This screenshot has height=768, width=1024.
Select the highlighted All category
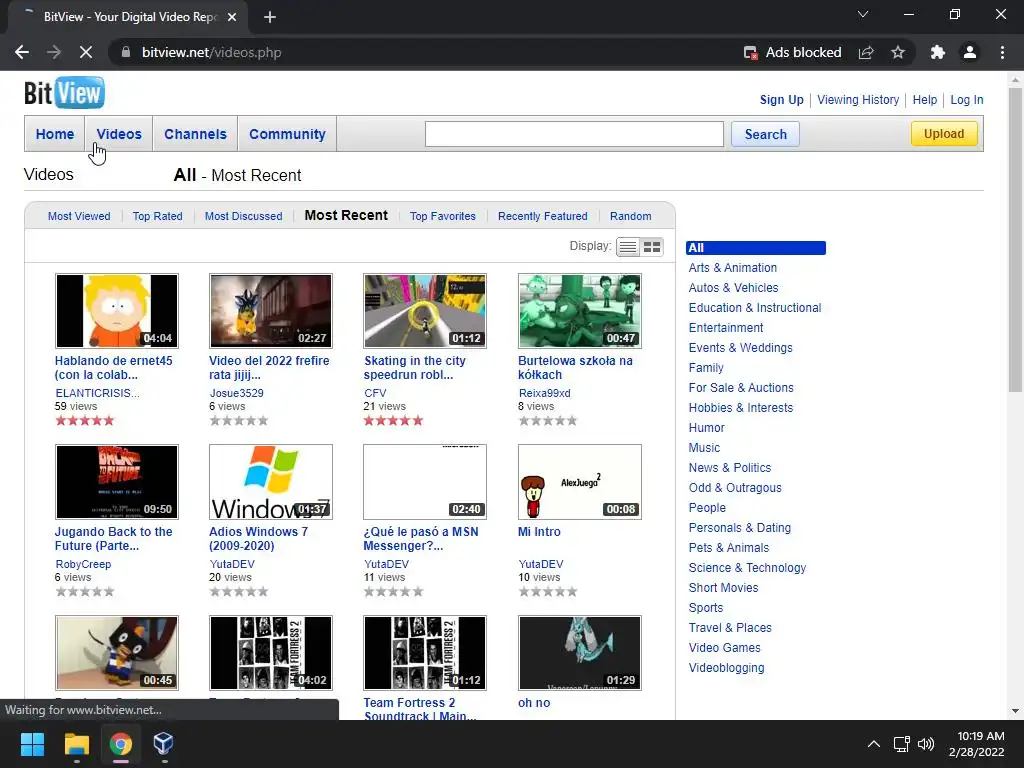pos(756,248)
